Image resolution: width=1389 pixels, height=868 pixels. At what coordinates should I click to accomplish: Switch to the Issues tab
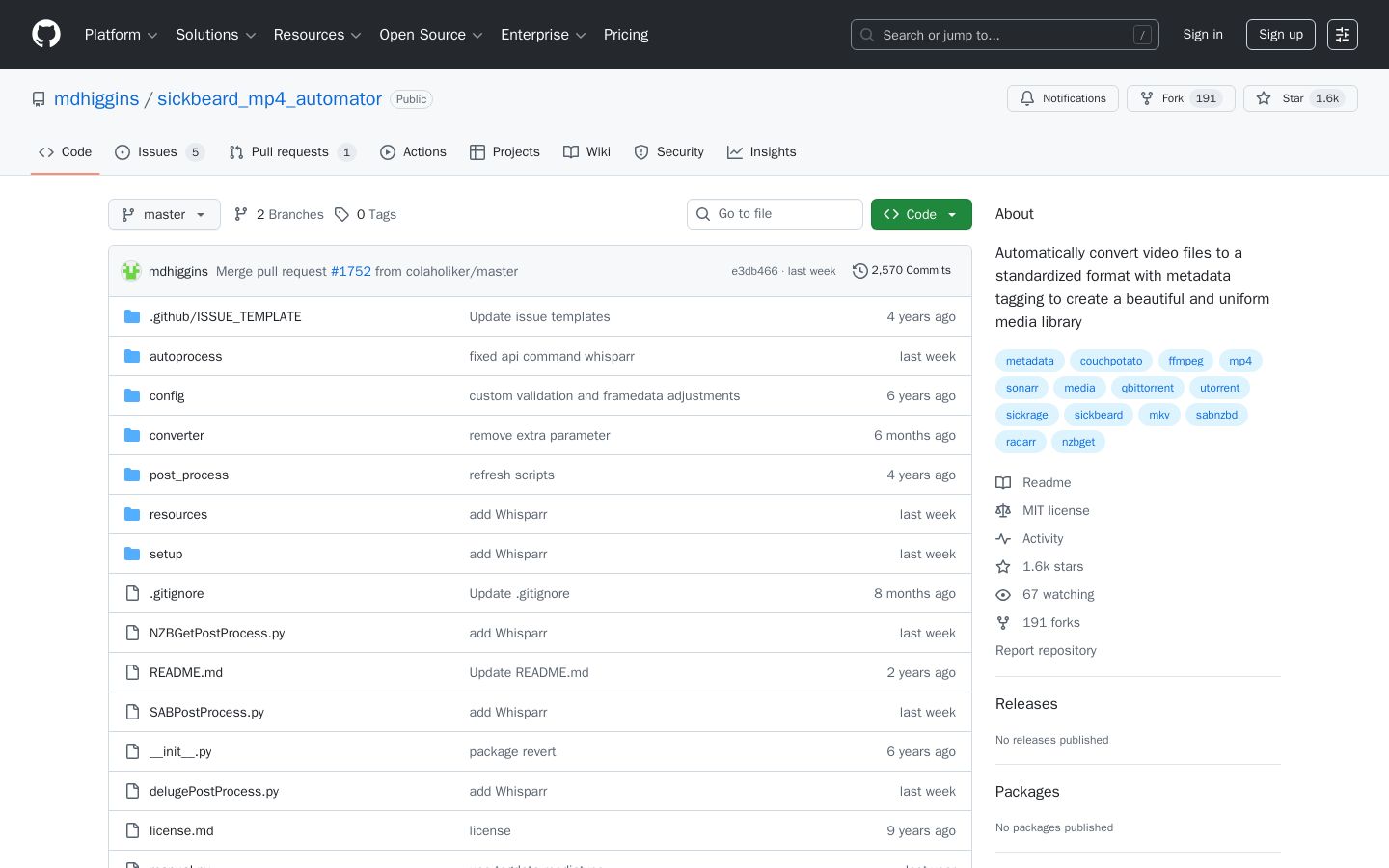click(159, 152)
